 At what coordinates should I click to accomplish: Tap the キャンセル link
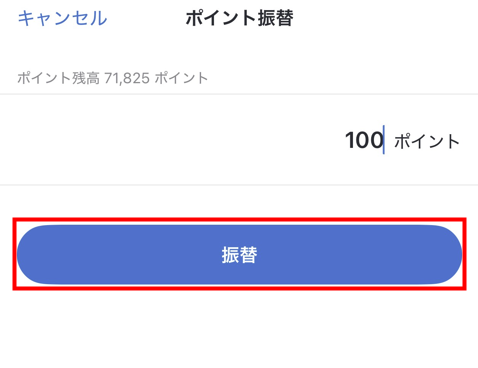62,18
